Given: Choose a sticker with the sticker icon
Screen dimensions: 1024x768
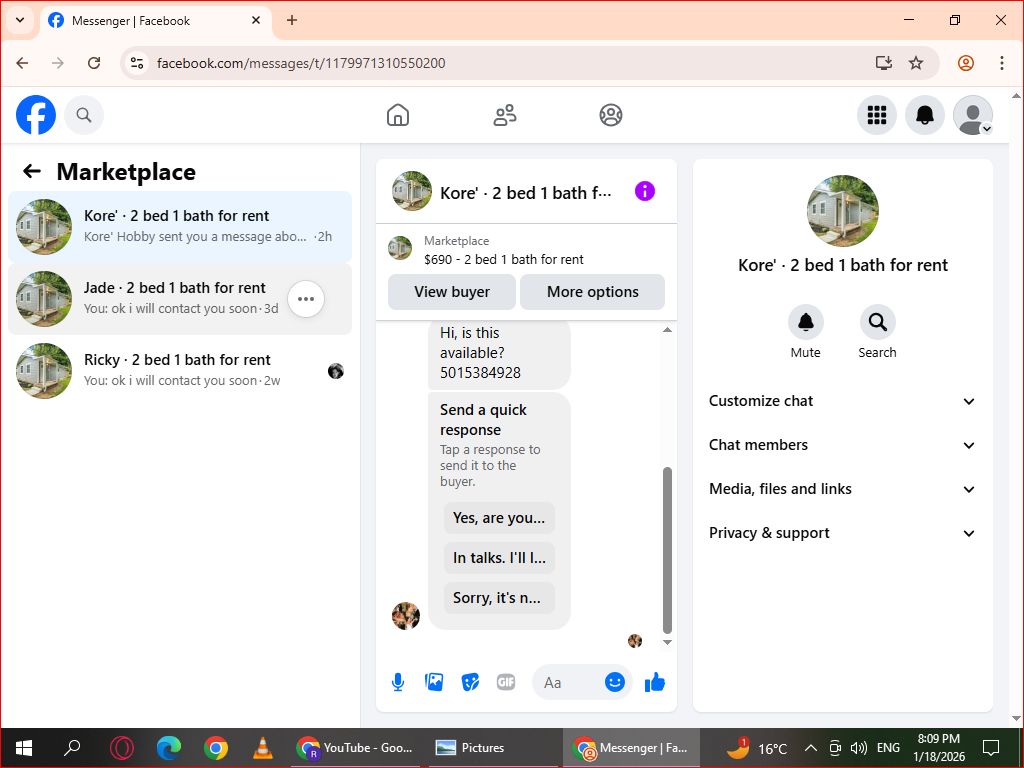Looking at the screenshot, I should tap(470, 682).
